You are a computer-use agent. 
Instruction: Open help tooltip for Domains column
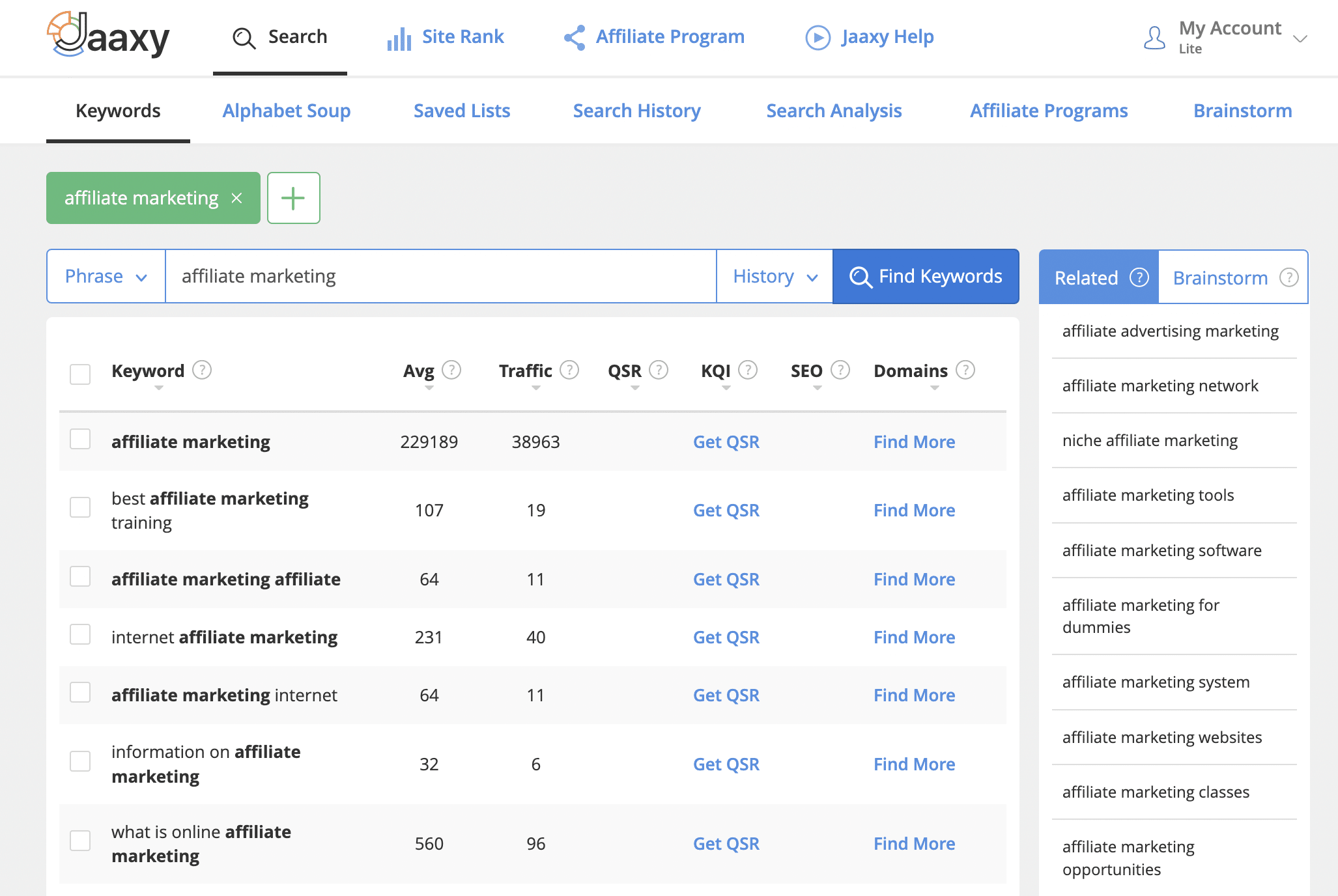(x=965, y=370)
